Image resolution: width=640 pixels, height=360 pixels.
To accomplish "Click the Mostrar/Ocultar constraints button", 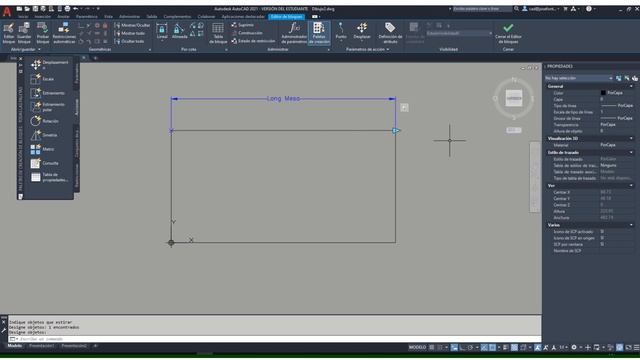I will tap(132, 25).
